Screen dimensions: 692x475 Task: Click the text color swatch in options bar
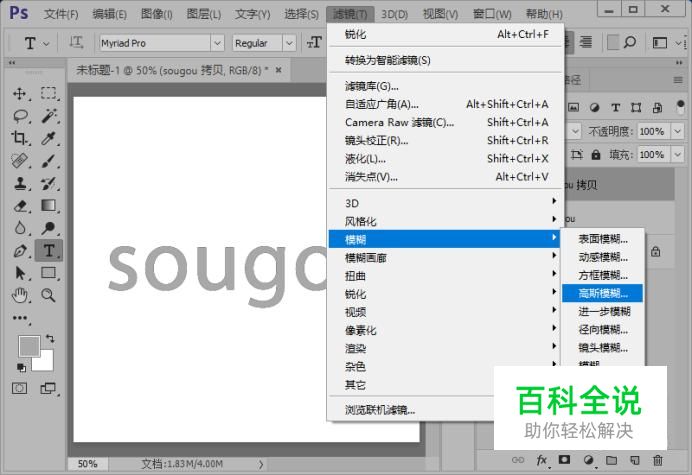613,43
